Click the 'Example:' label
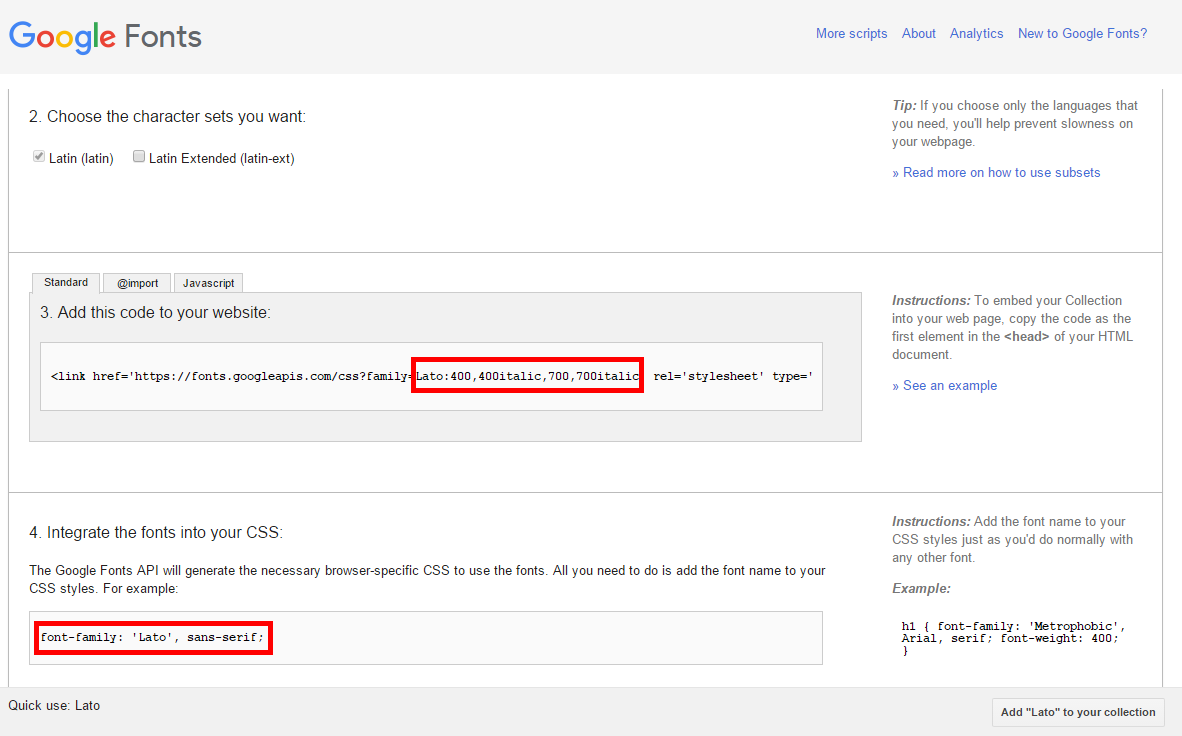Image resolution: width=1182 pixels, height=736 pixels. [x=921, y=588]
